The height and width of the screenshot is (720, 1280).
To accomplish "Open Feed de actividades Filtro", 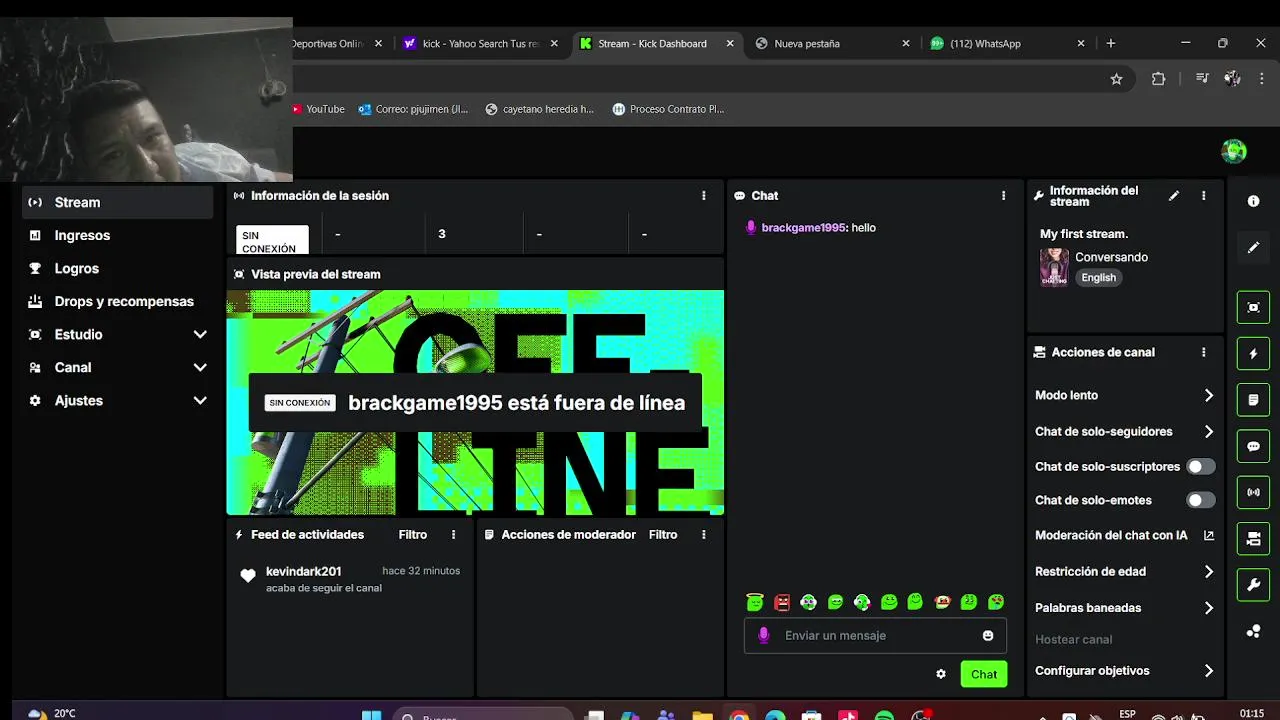I will pos(412,535).
